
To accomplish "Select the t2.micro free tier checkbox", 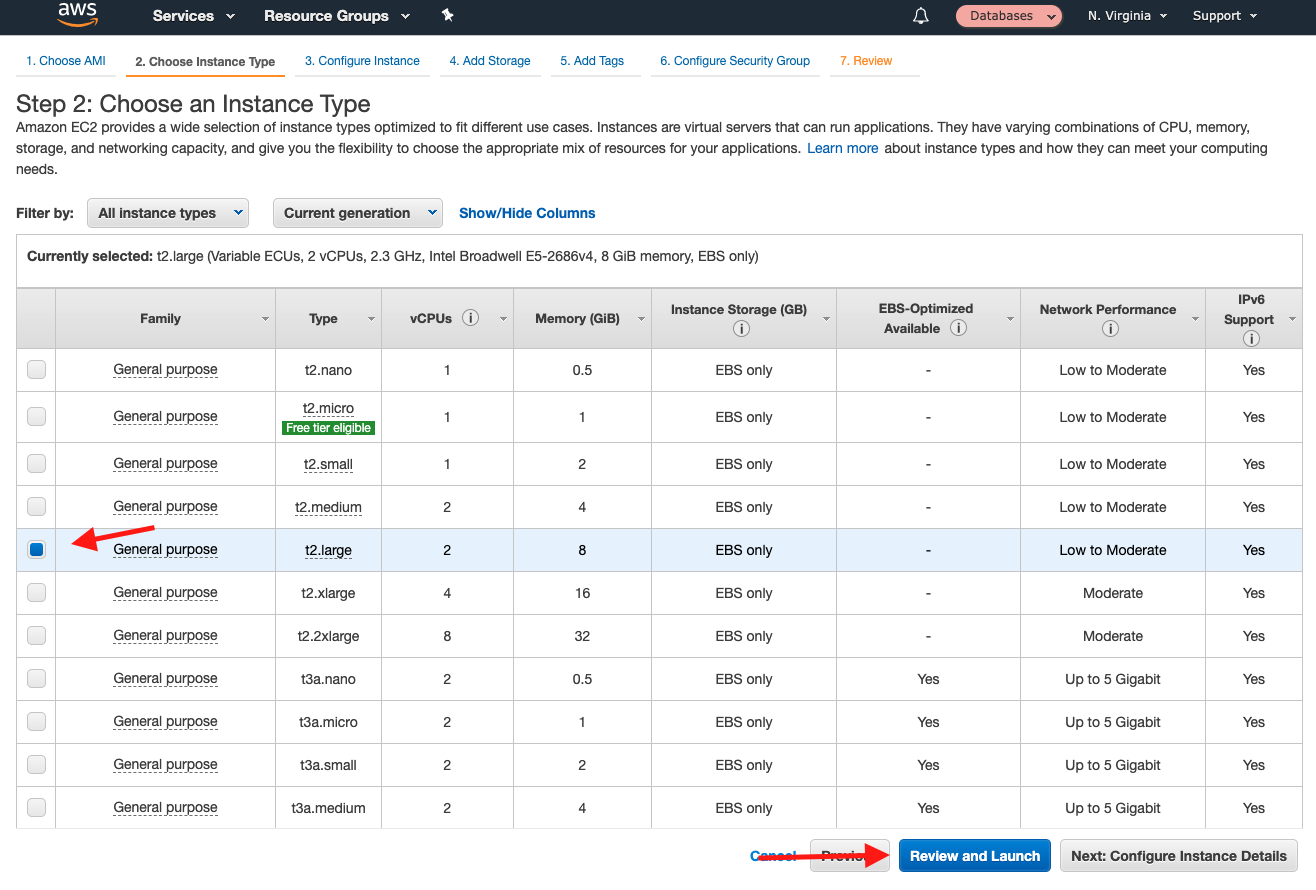I will tap(36, 416).
